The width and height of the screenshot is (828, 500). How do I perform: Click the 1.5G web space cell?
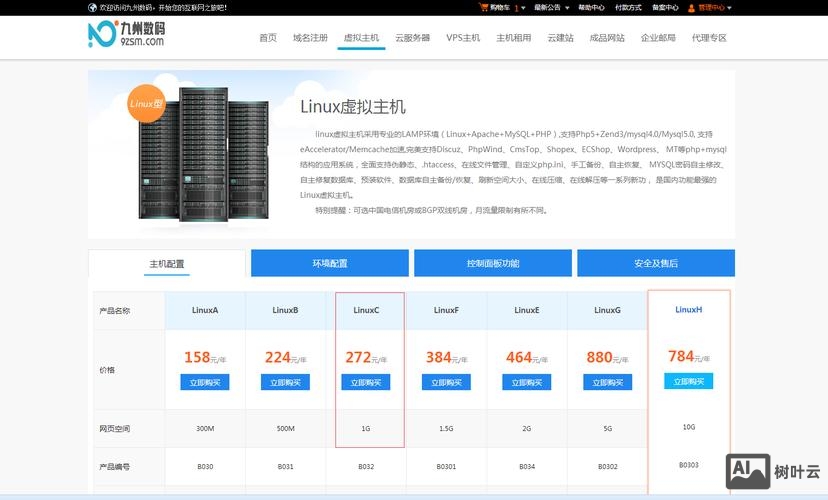(446, 429)
